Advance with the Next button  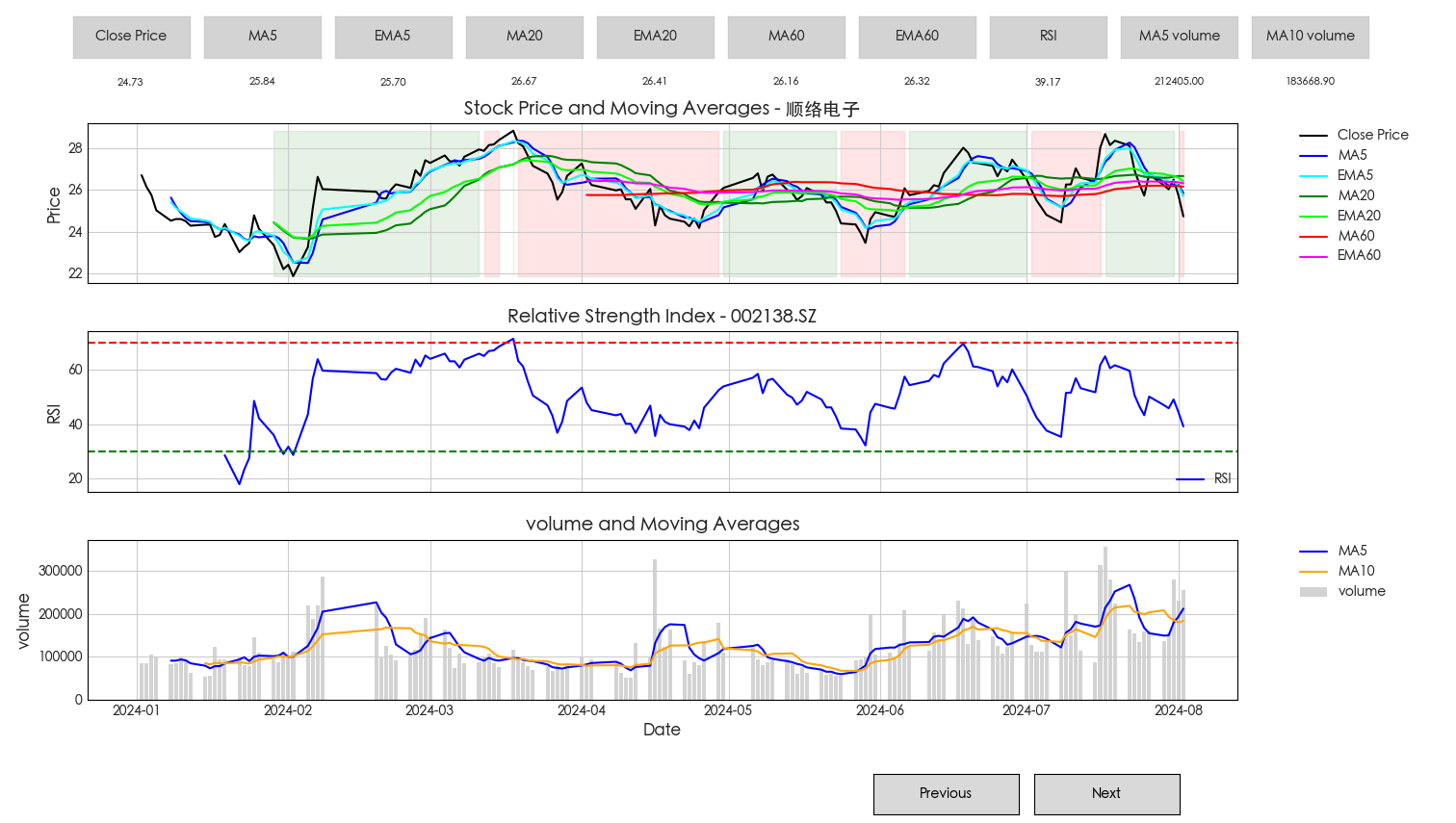pos(1106,794)
